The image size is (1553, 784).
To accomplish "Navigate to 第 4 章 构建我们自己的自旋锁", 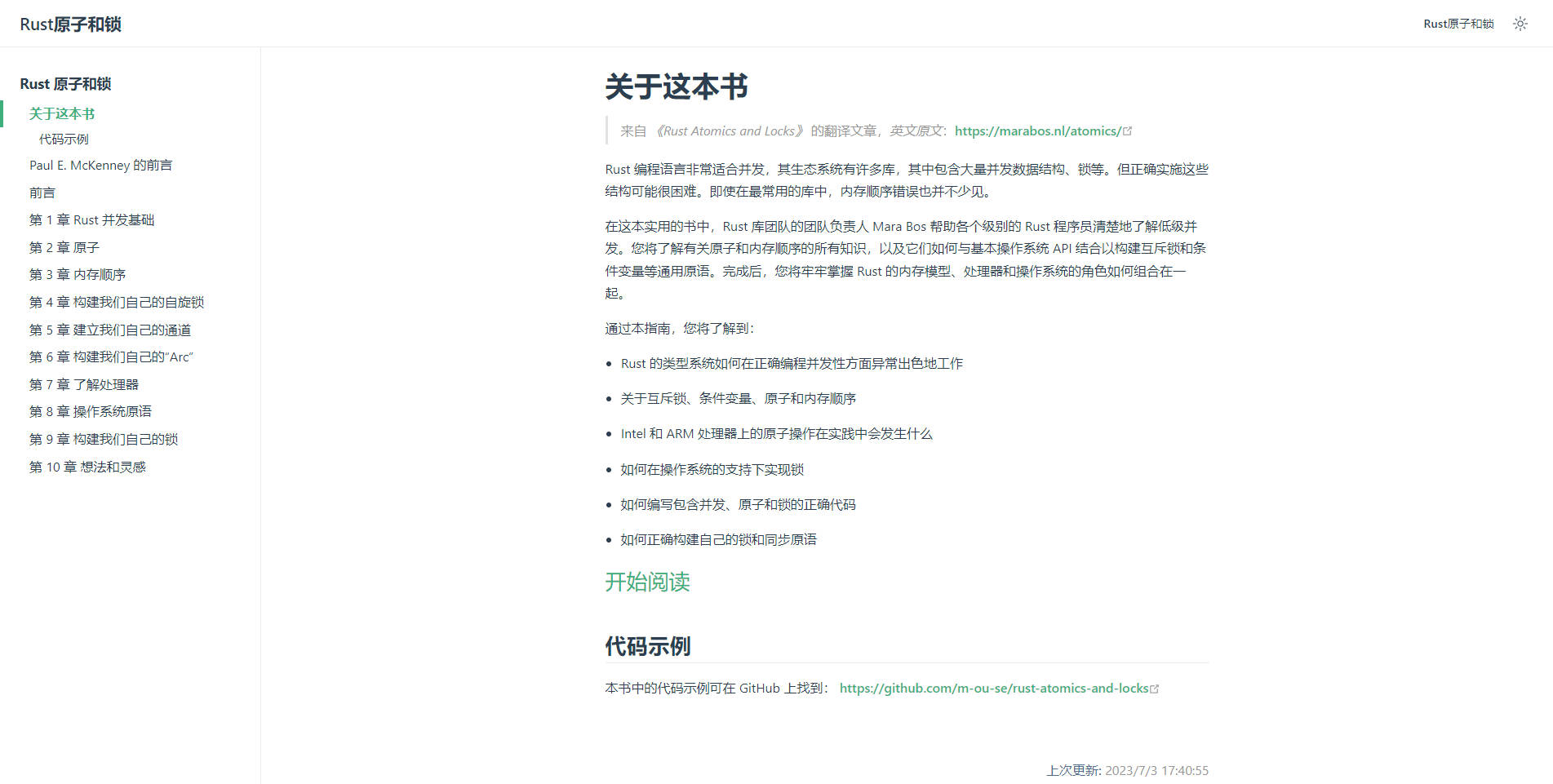I will point(117,303).
